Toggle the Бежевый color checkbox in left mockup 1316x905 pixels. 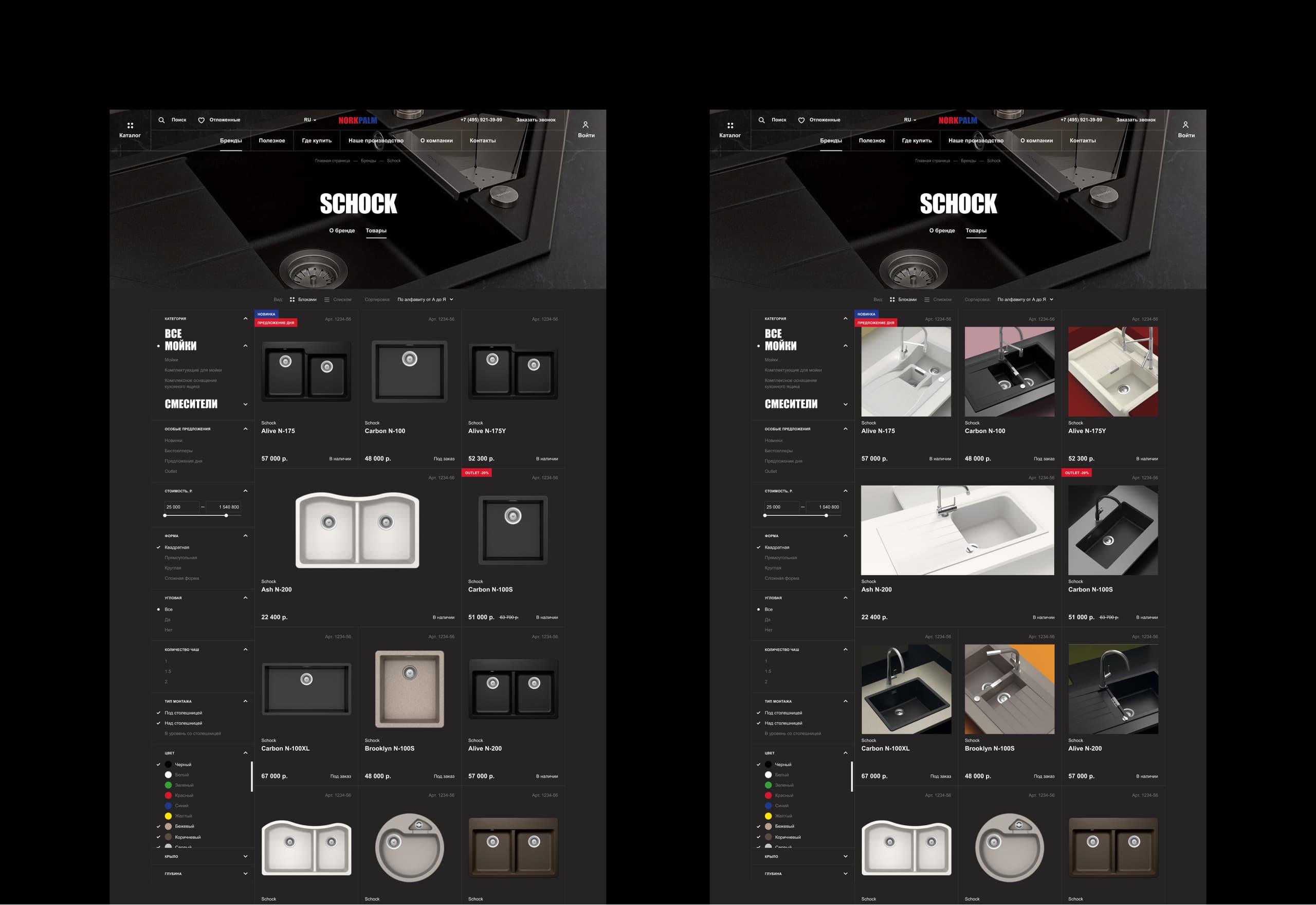(159, 827)
